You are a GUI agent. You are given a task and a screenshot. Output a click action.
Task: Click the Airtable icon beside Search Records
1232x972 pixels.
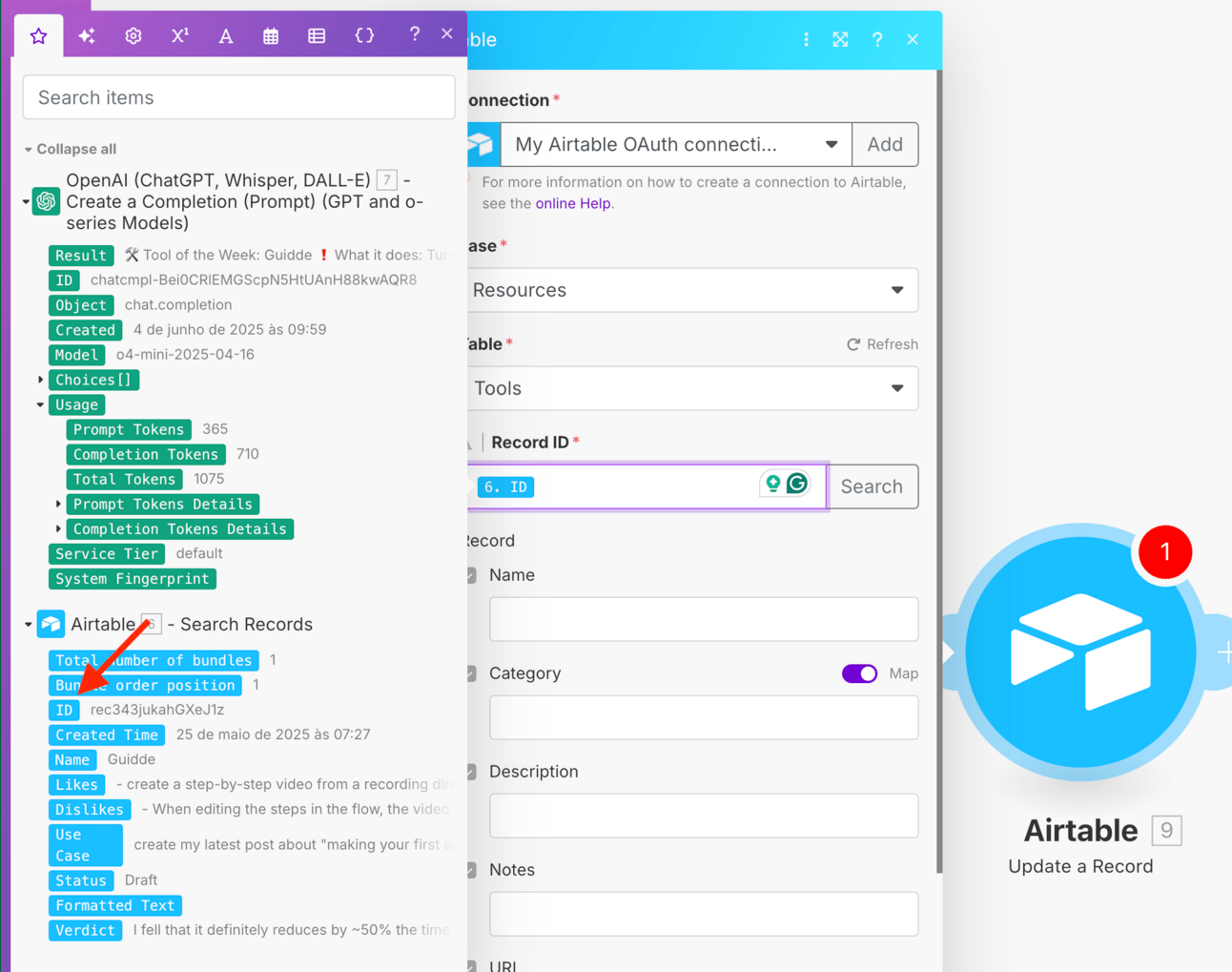51,625
